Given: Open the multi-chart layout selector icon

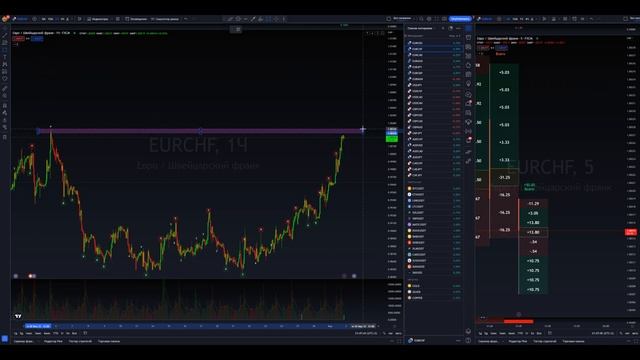Looking at the screenshot, I should (389, 19).
